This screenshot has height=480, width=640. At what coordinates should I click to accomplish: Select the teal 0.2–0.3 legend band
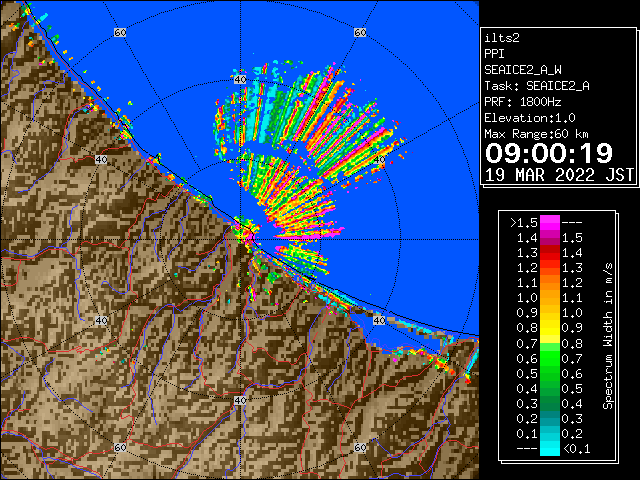coord(550,419)
